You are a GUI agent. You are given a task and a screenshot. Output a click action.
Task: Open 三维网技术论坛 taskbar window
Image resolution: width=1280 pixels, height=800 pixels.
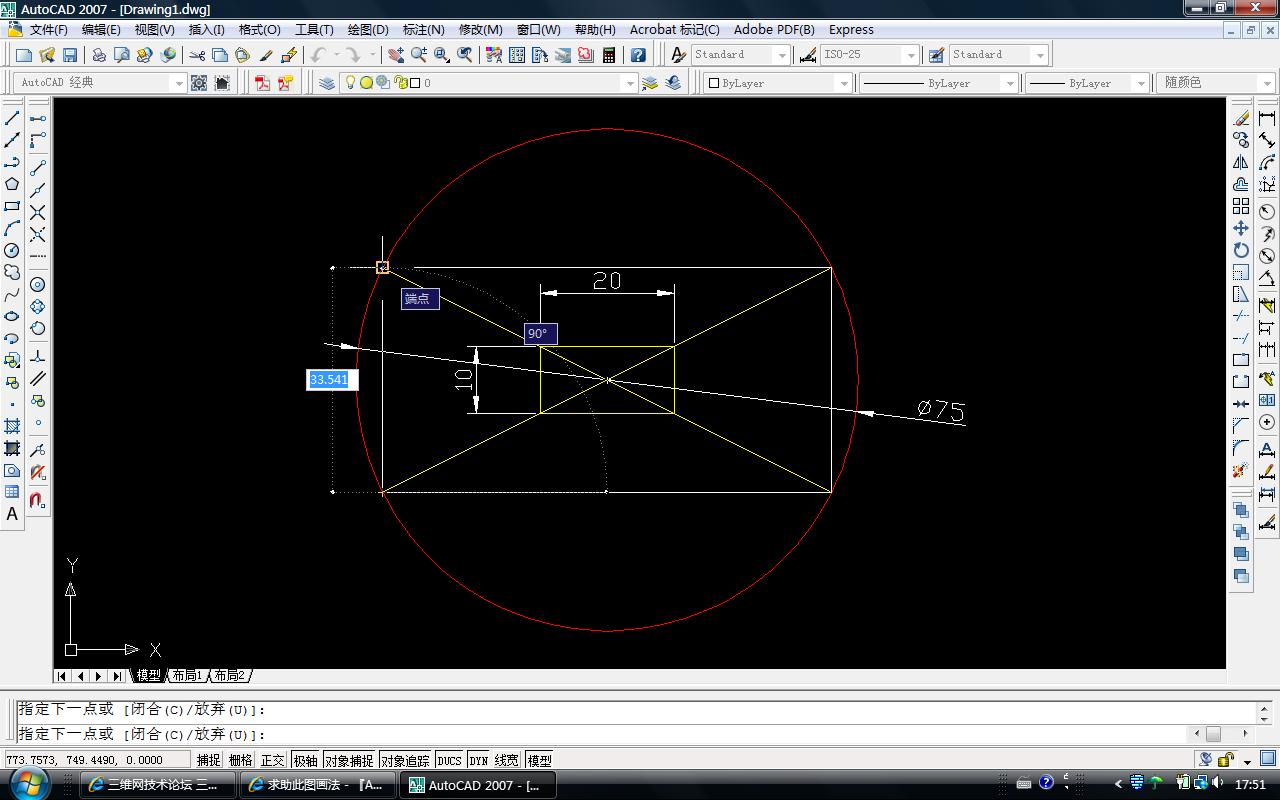(x=157, y=785)
